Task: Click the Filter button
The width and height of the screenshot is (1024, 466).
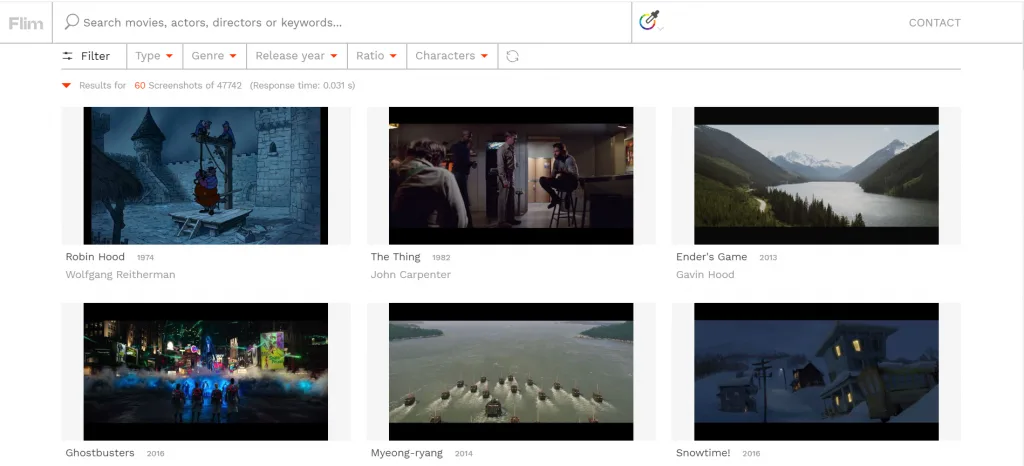Action: pos(86,56)
